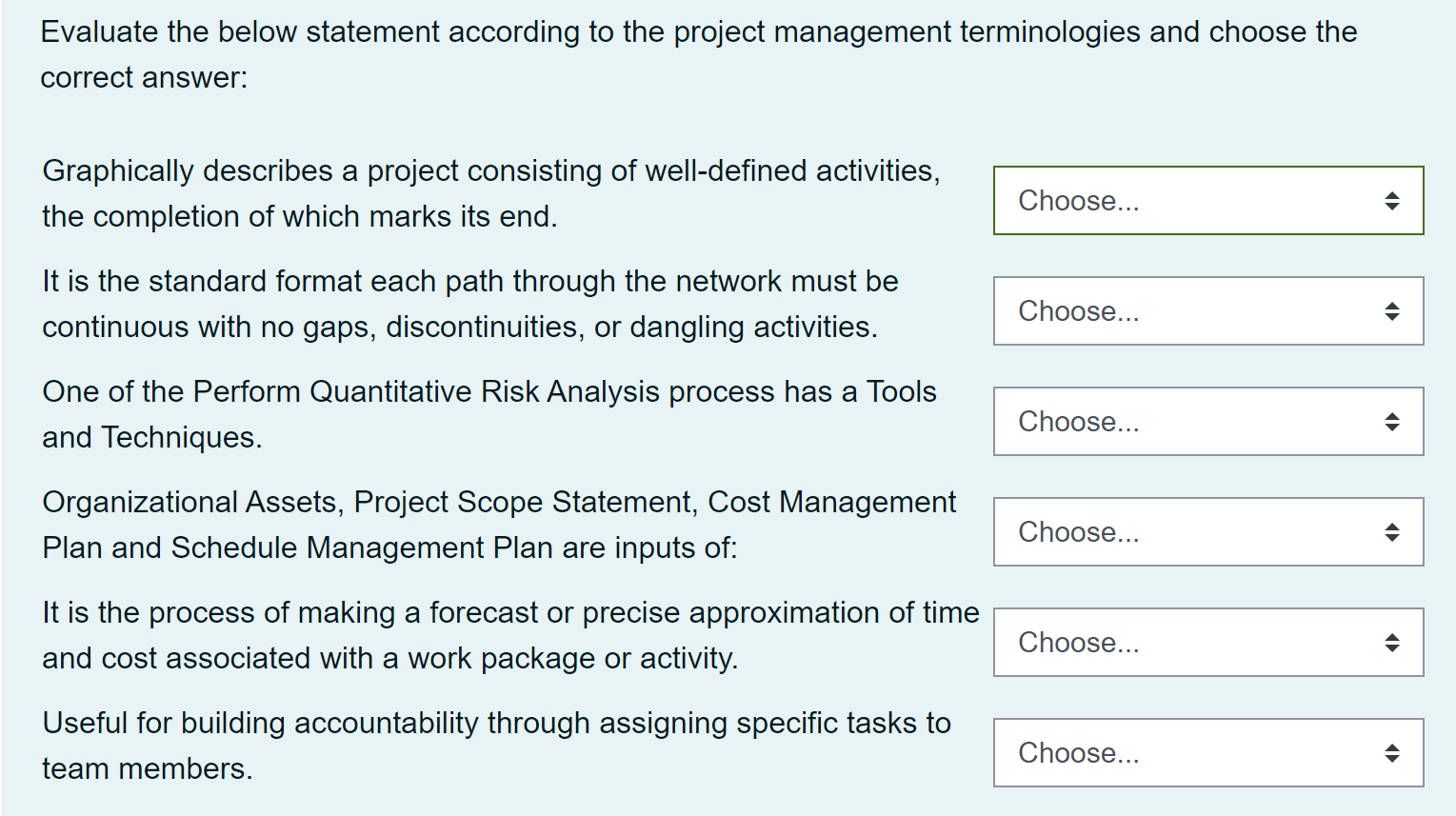Open dropdown for 'standard format each path' statement
The height and width of the screenshot is (816, 1456).
tap(1207, 311)
